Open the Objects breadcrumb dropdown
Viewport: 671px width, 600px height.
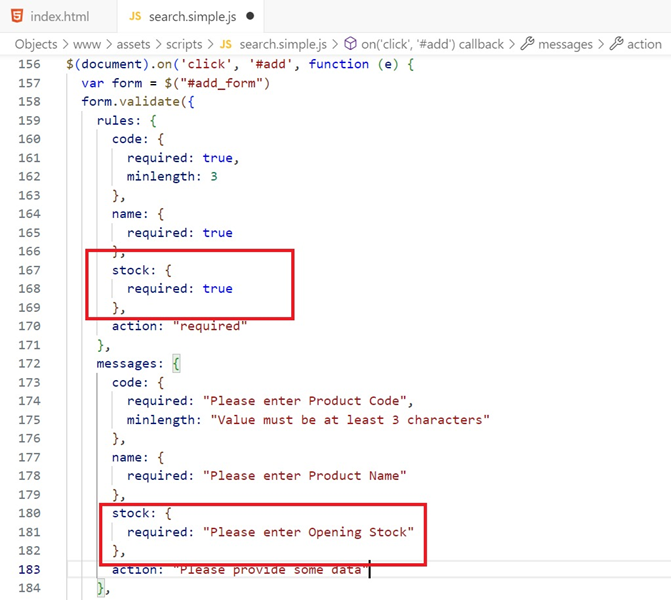[35, 44]
